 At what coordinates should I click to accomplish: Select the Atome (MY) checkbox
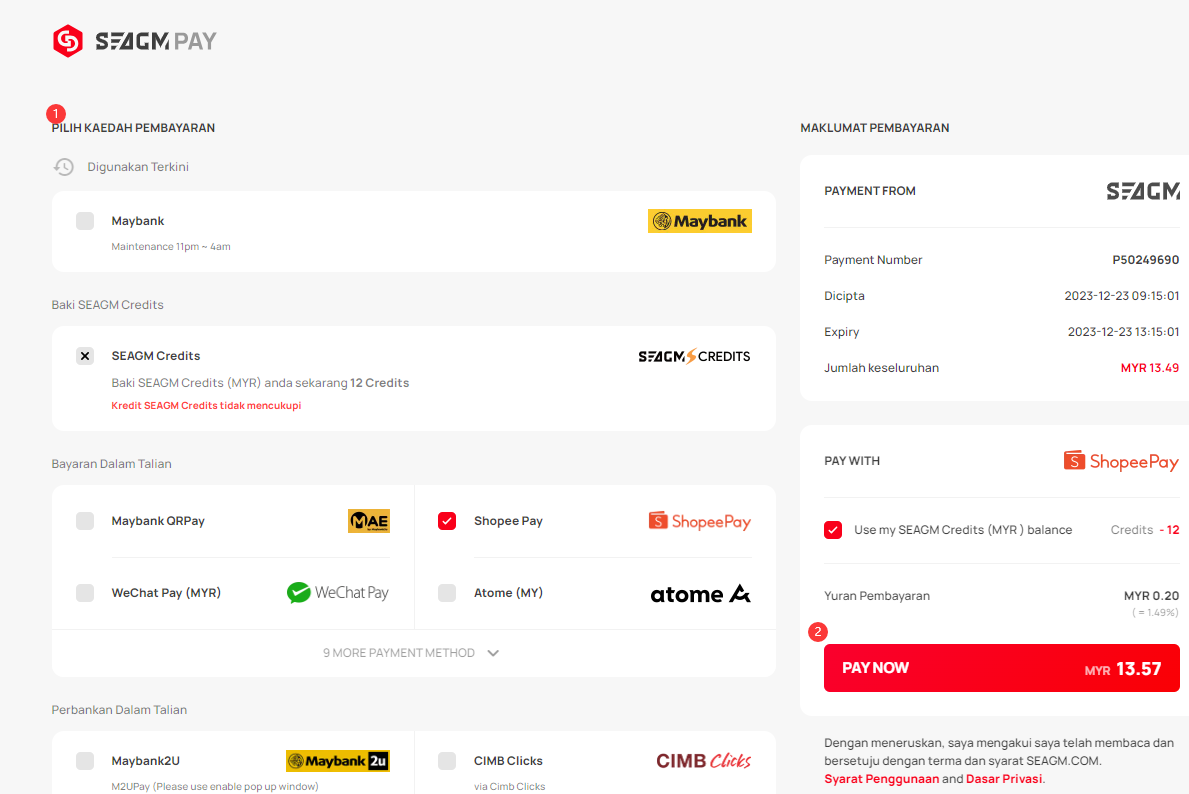(x=447, y=592)
